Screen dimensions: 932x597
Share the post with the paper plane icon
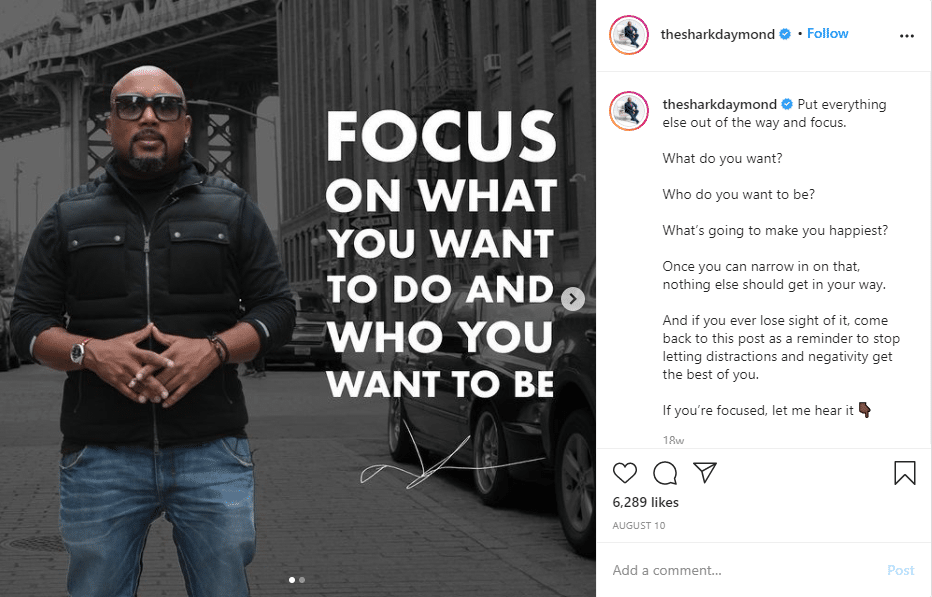704,472
